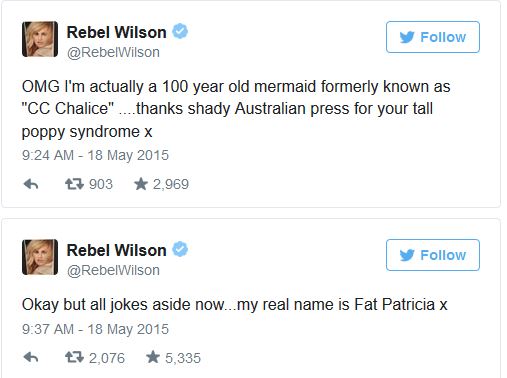Open Rebel Wilson name link, first tweet
Image resolution: width=507 pixels, height=378 pixels.
pos(116,32)
